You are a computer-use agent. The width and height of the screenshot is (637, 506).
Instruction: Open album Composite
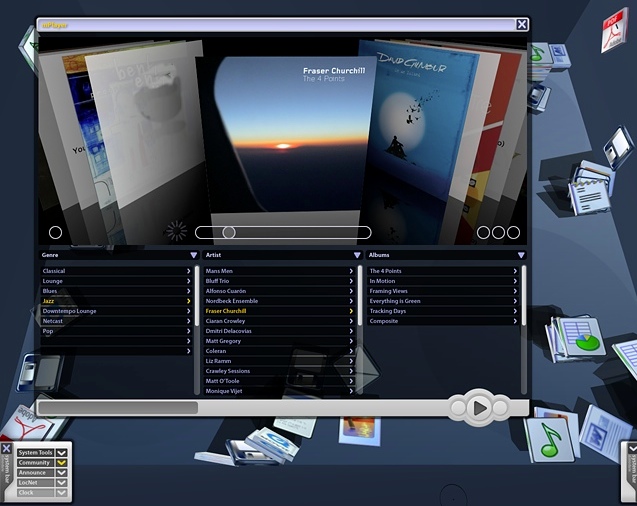(443, 321)
